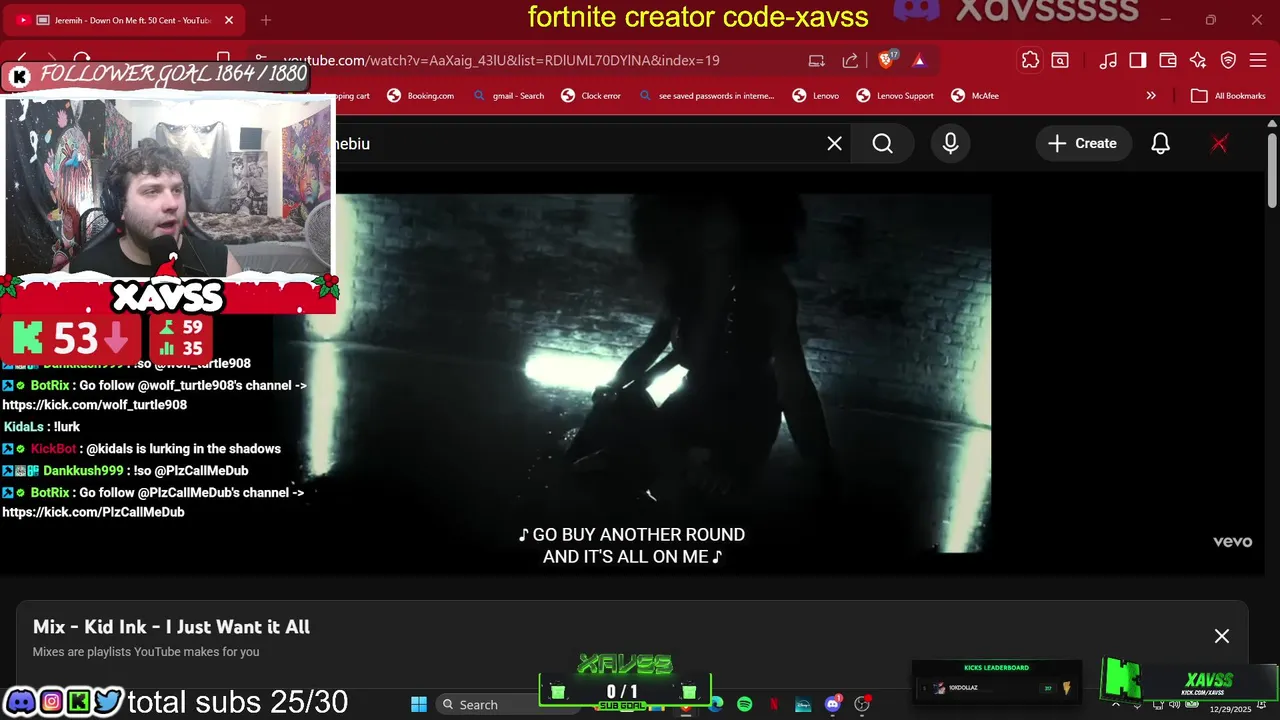1280x720 pixels.
Task: Close the Jeremih YouTube tab
Action: point(229,20)
